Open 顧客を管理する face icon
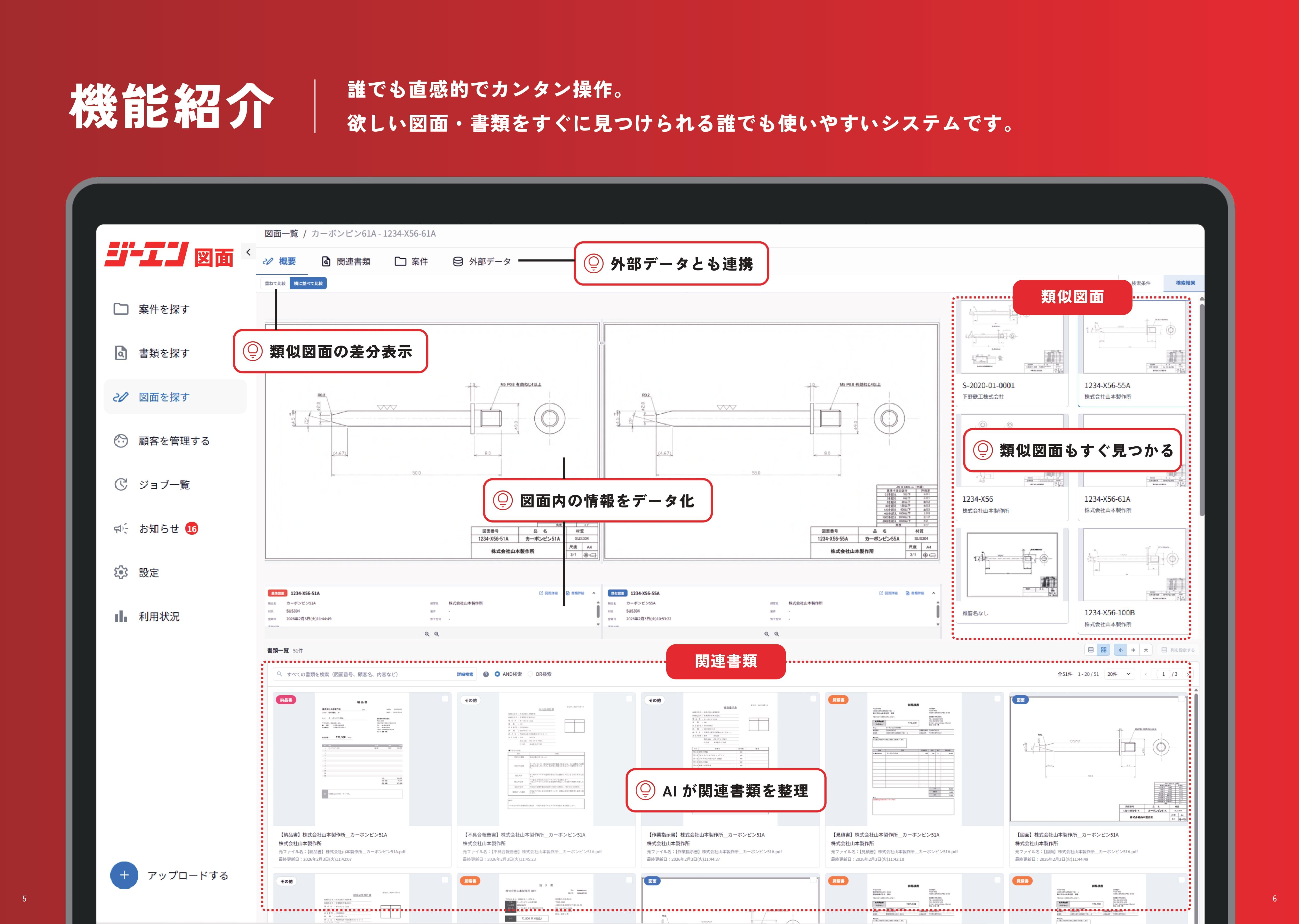Screen dimensions: 1299x924 (121, 441)
